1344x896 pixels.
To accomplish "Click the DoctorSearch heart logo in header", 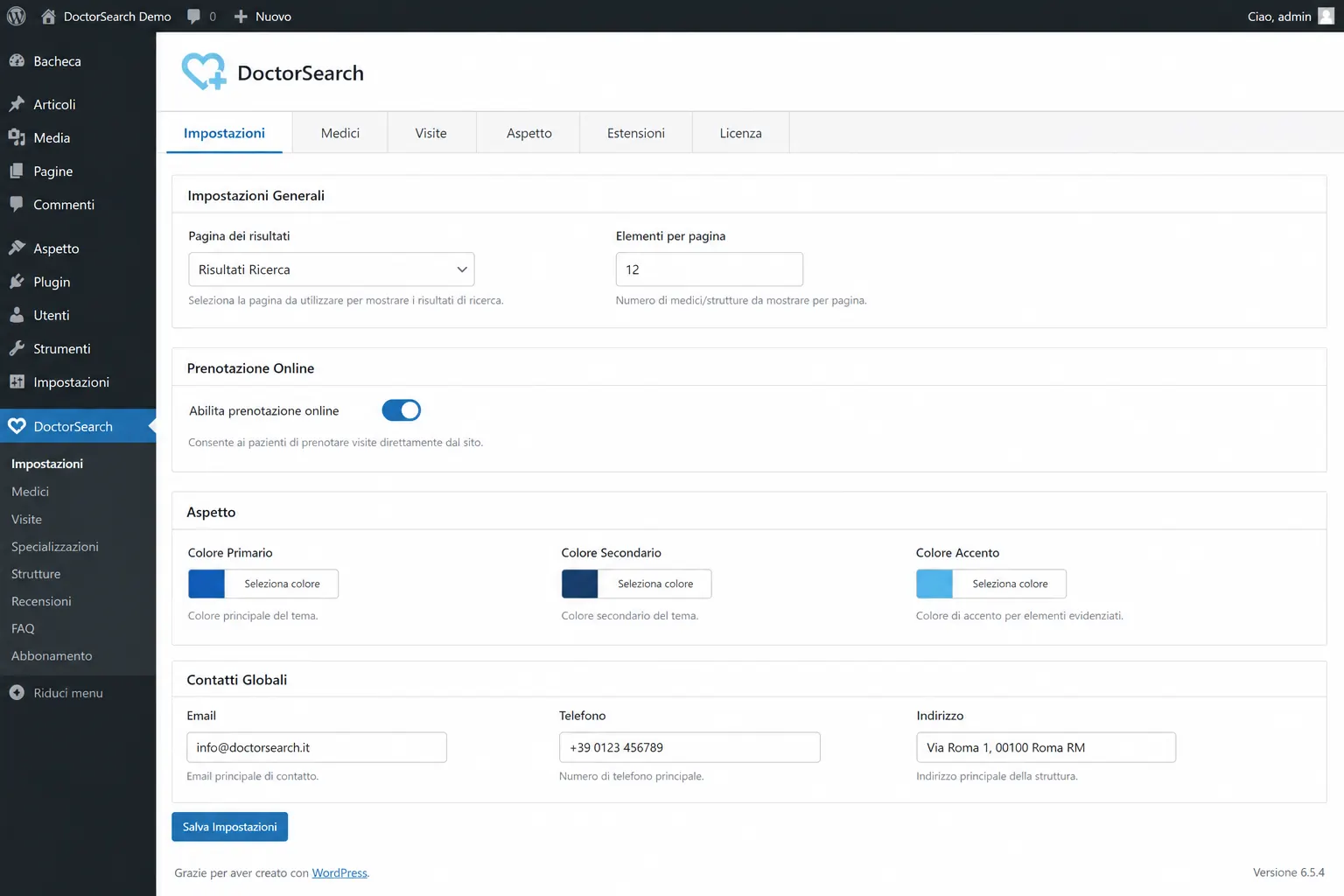I will click(x=203, y=72).
